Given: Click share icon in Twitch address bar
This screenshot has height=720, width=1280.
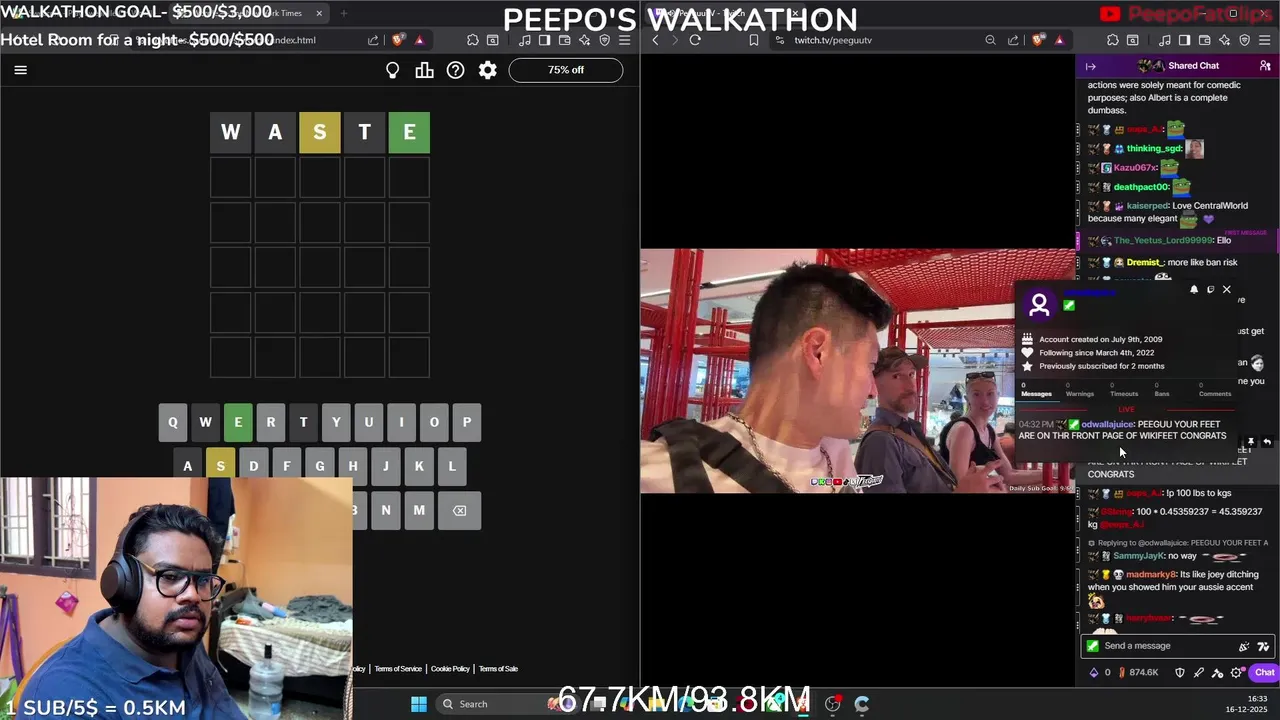Looking at the screenshot, I should point(1013,40).
